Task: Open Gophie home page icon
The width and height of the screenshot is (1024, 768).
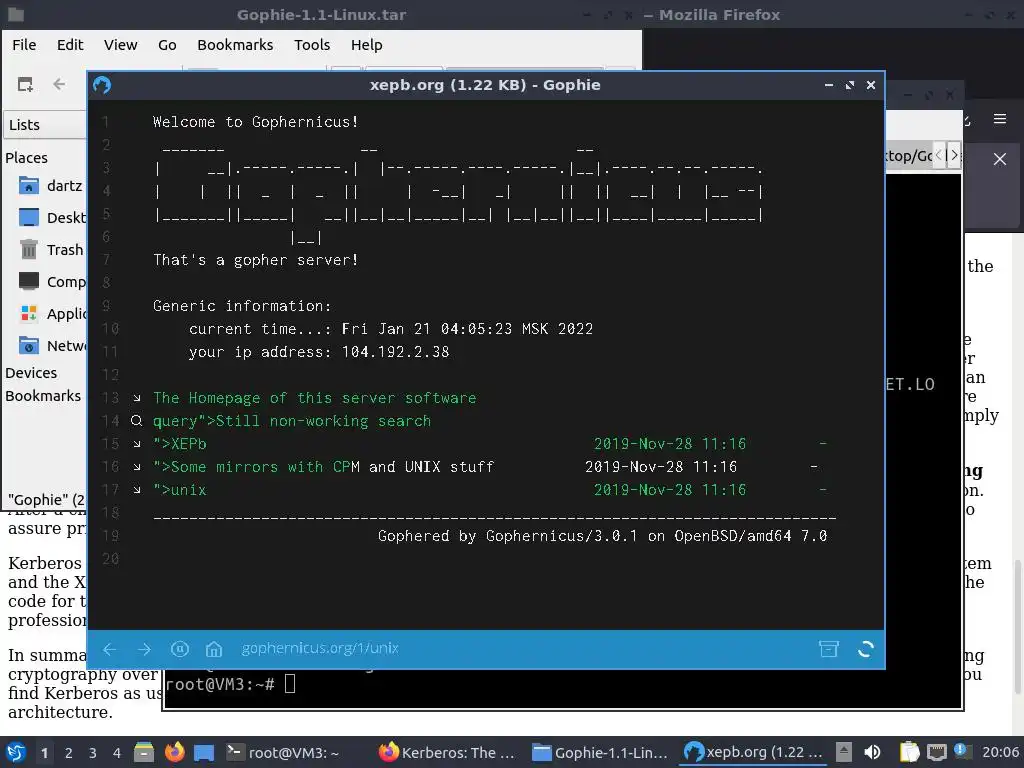Action: (x=214, y=649)
